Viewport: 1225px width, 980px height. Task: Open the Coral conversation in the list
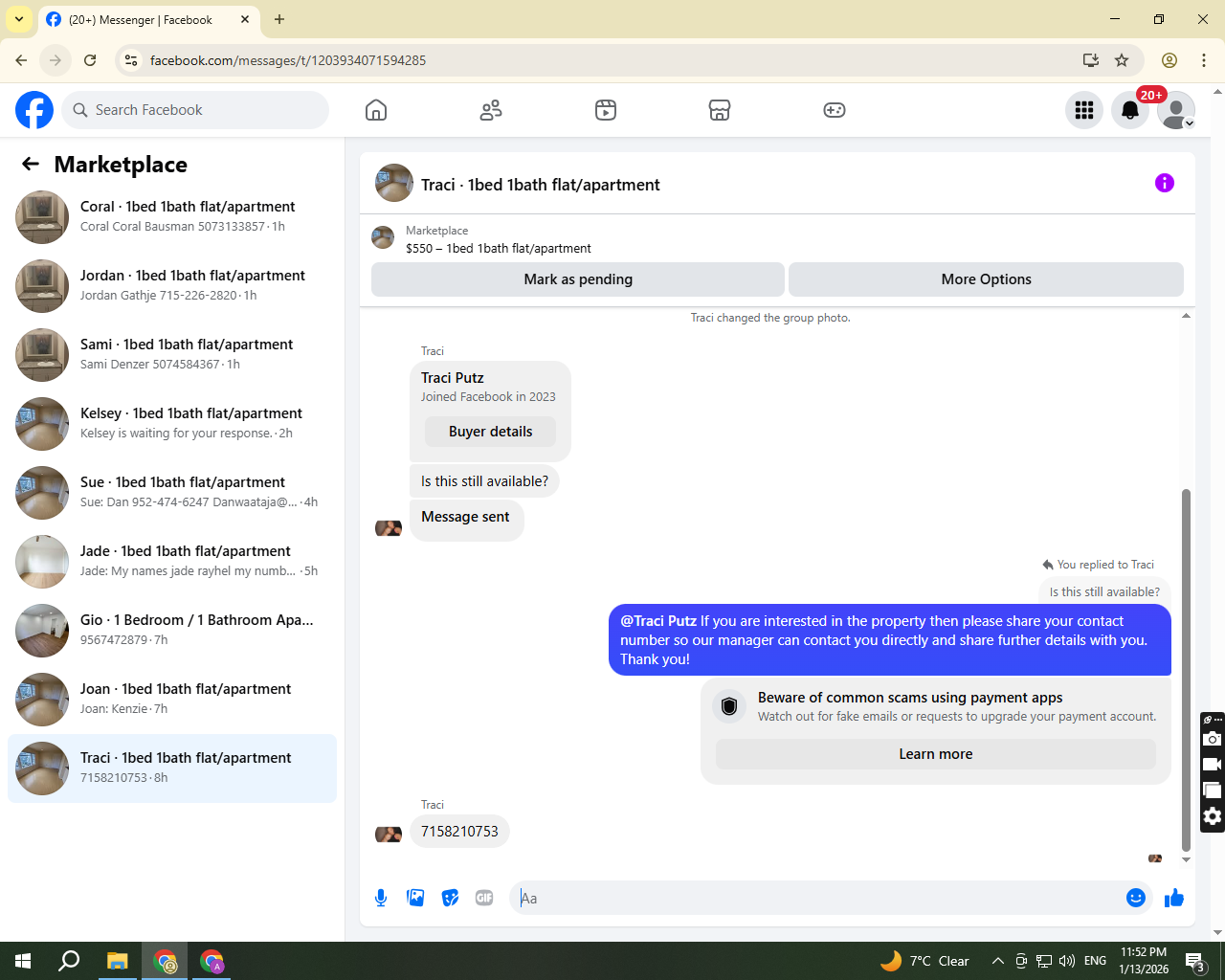[172, 217]
